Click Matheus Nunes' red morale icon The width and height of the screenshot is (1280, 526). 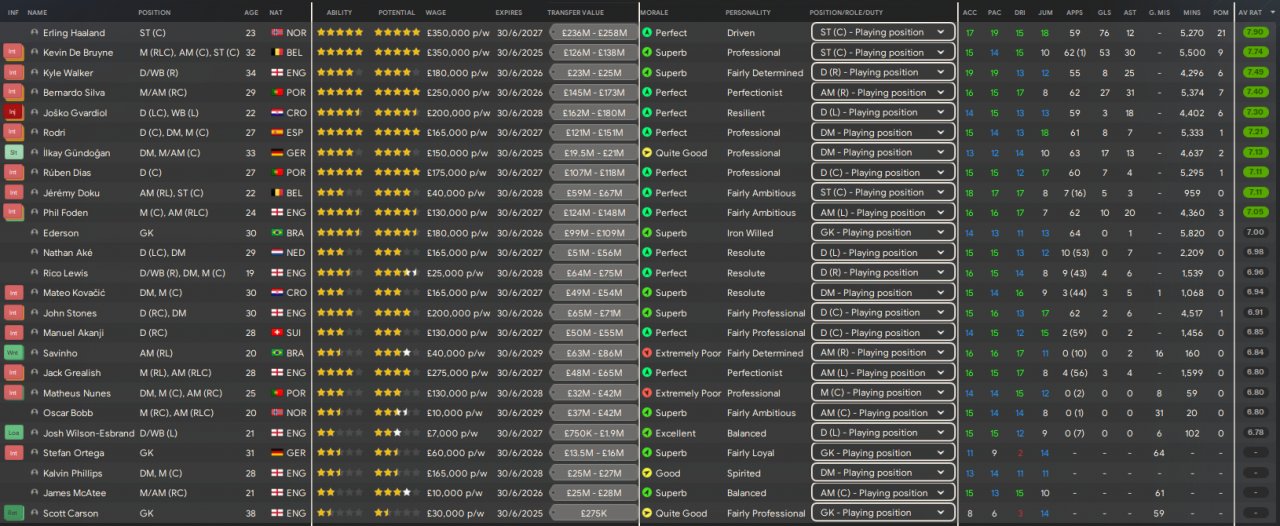[647, 392]
